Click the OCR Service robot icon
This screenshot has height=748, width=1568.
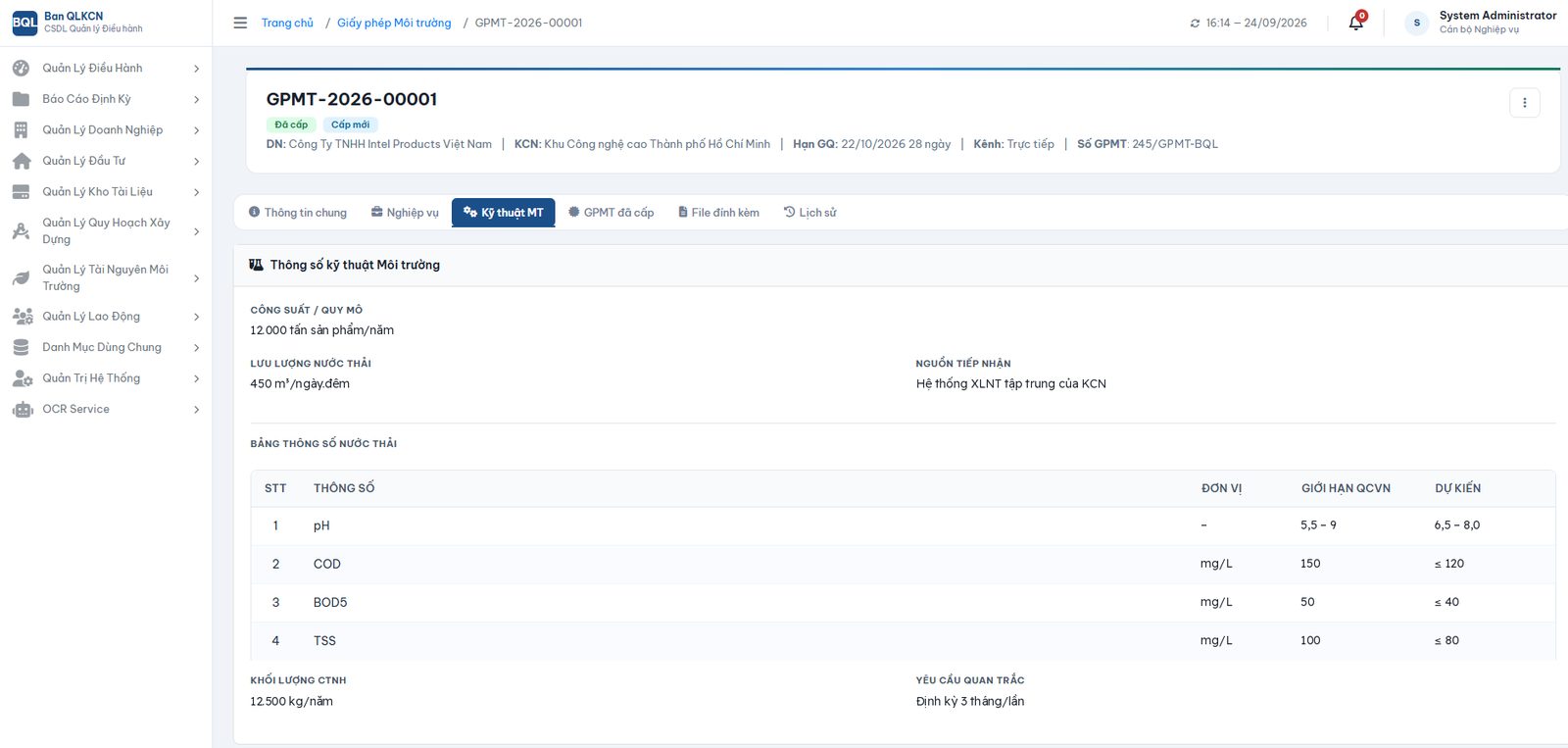pos(22,410)
